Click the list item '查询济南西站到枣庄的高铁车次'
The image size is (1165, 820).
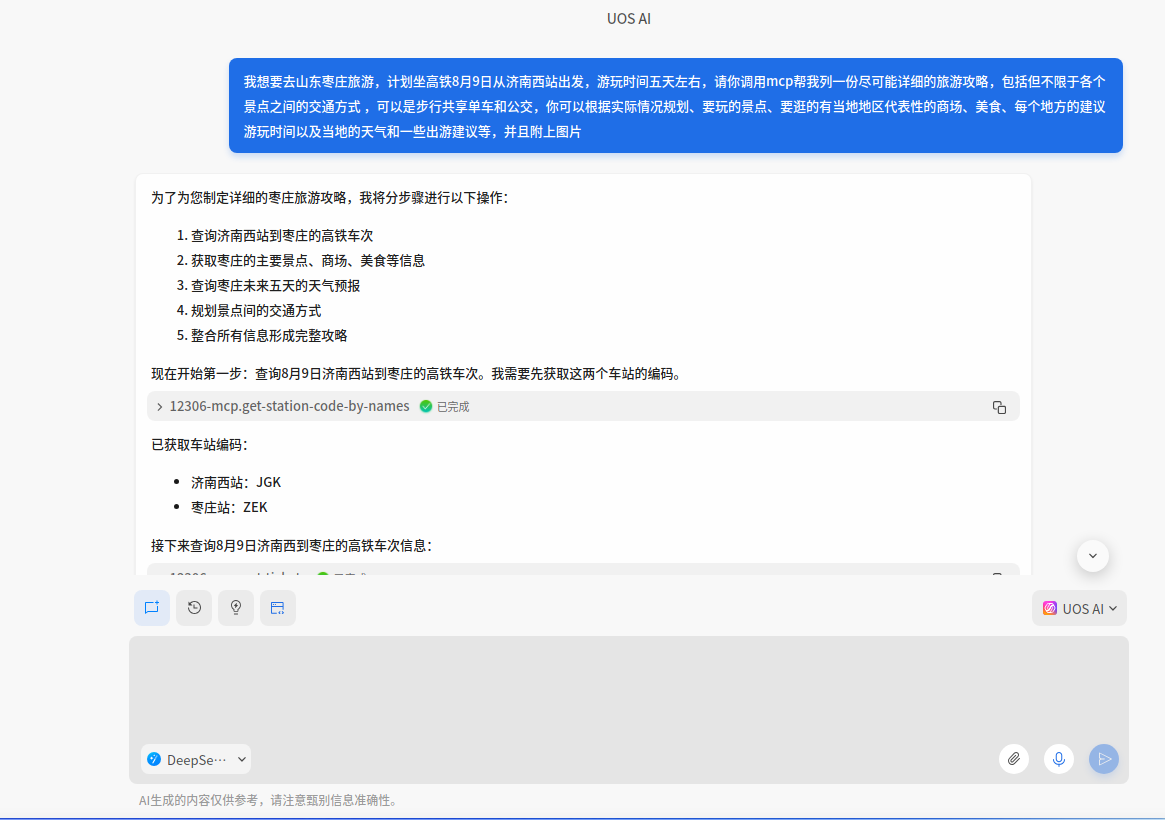pos(282,235)
